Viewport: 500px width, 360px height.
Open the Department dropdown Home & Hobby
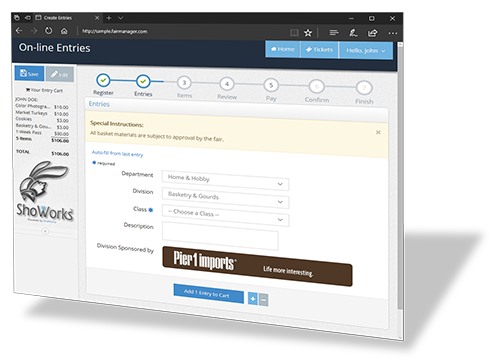pyautogui.click(x=225, y=180)
